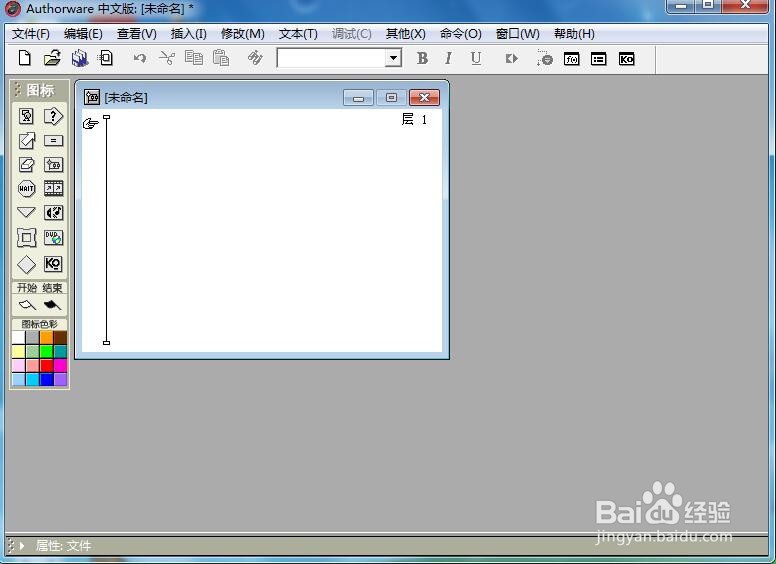Screen dimensions: 776x564
Task: Pick the red icon color swatch
Action: (x=47, y=366)
